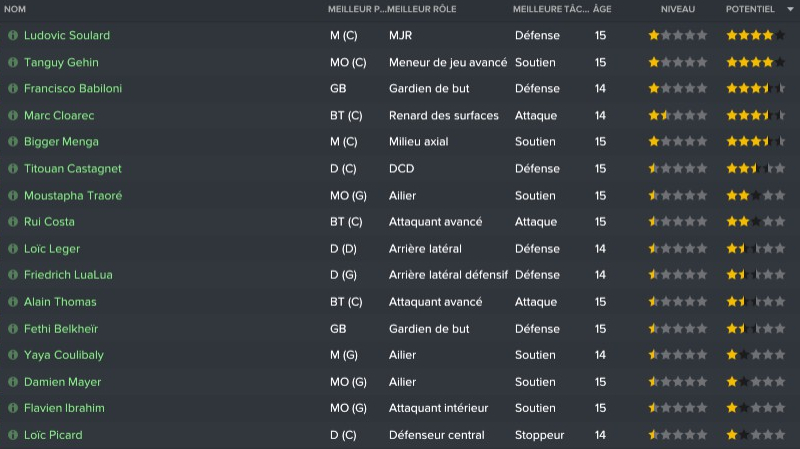Show info icon for Marc Cloarec
Viewport: 800px width, 449px height.
pyautogui.click(x=13, y=115)
